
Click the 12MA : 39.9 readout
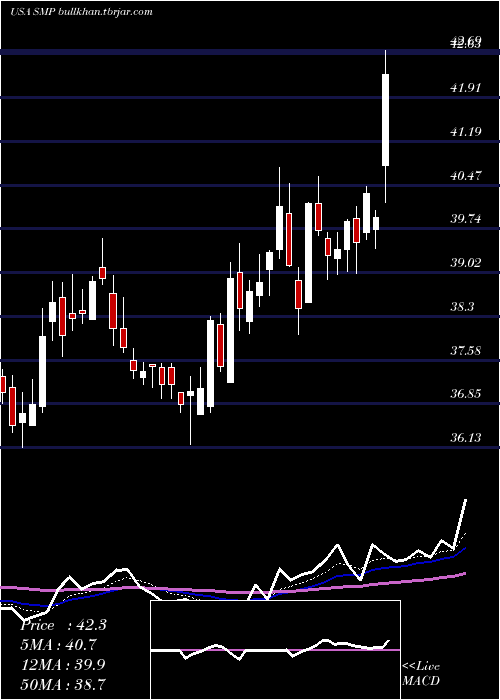pos(63,664)
